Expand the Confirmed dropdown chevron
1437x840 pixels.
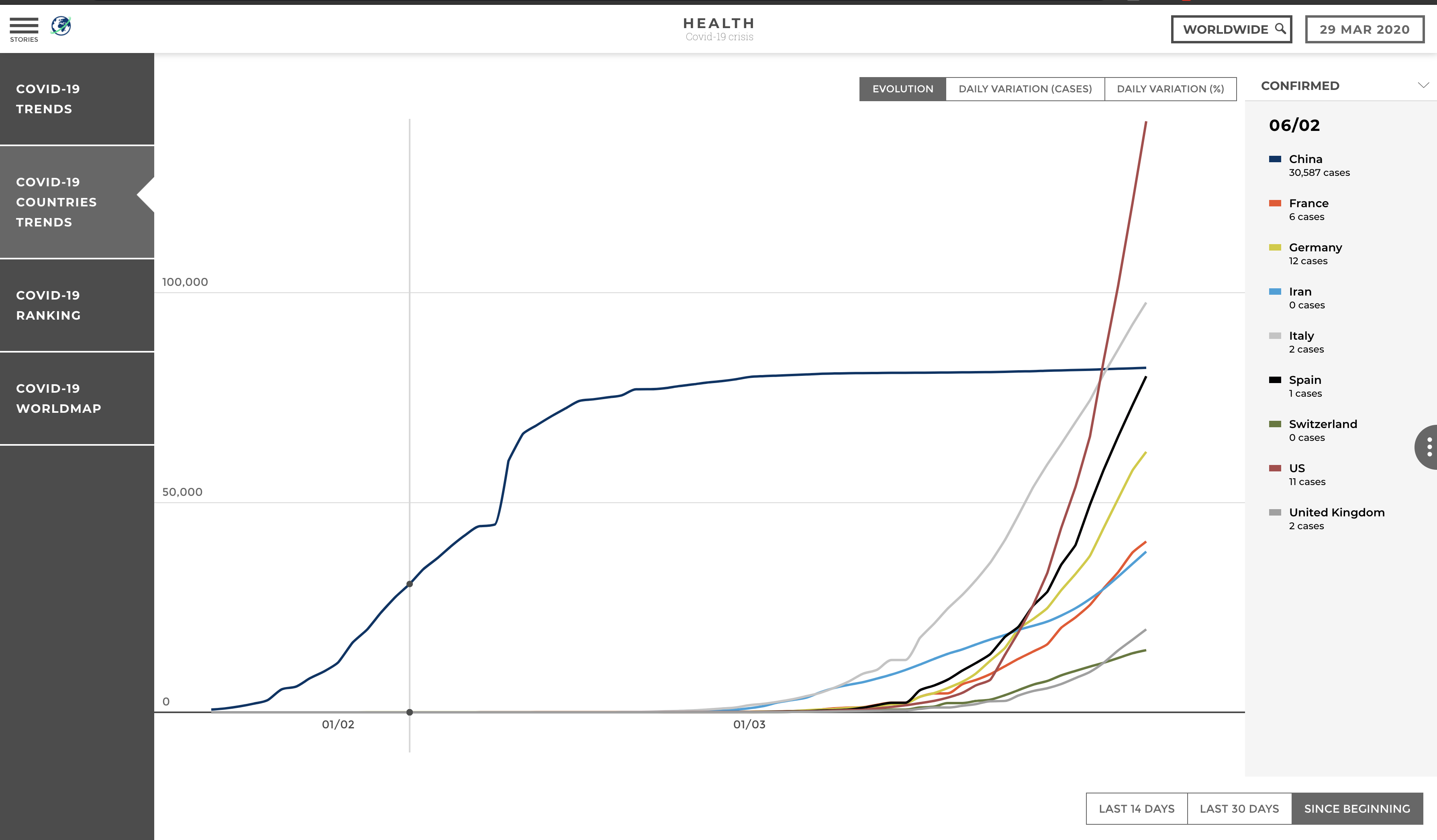coord(1423,86)
